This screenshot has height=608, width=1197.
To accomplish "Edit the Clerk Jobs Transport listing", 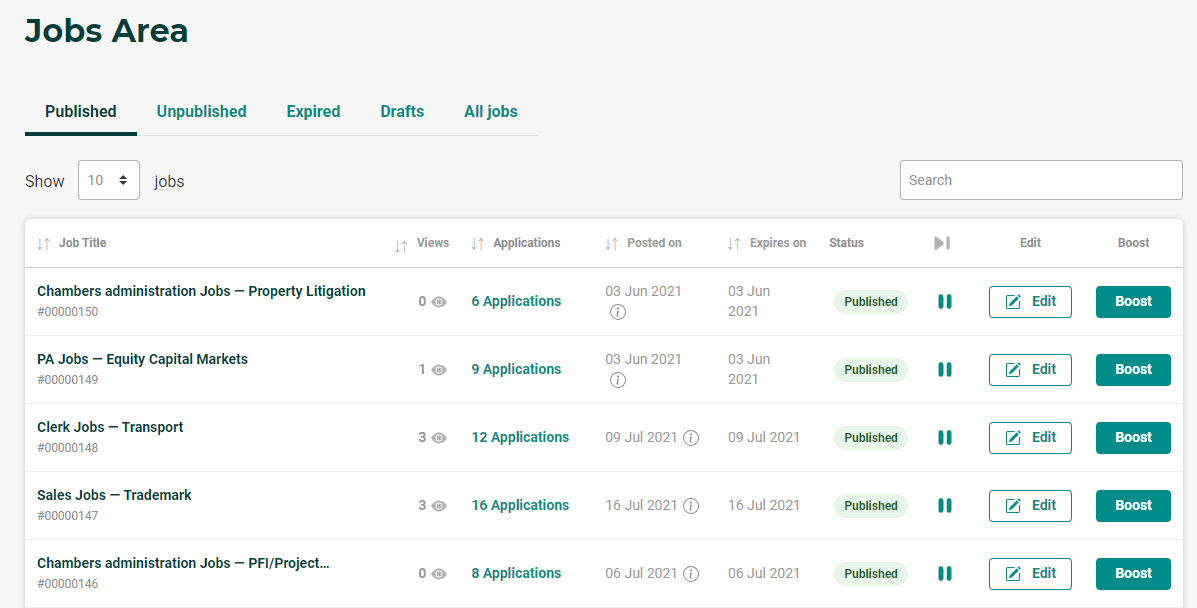I will 1030,438.
